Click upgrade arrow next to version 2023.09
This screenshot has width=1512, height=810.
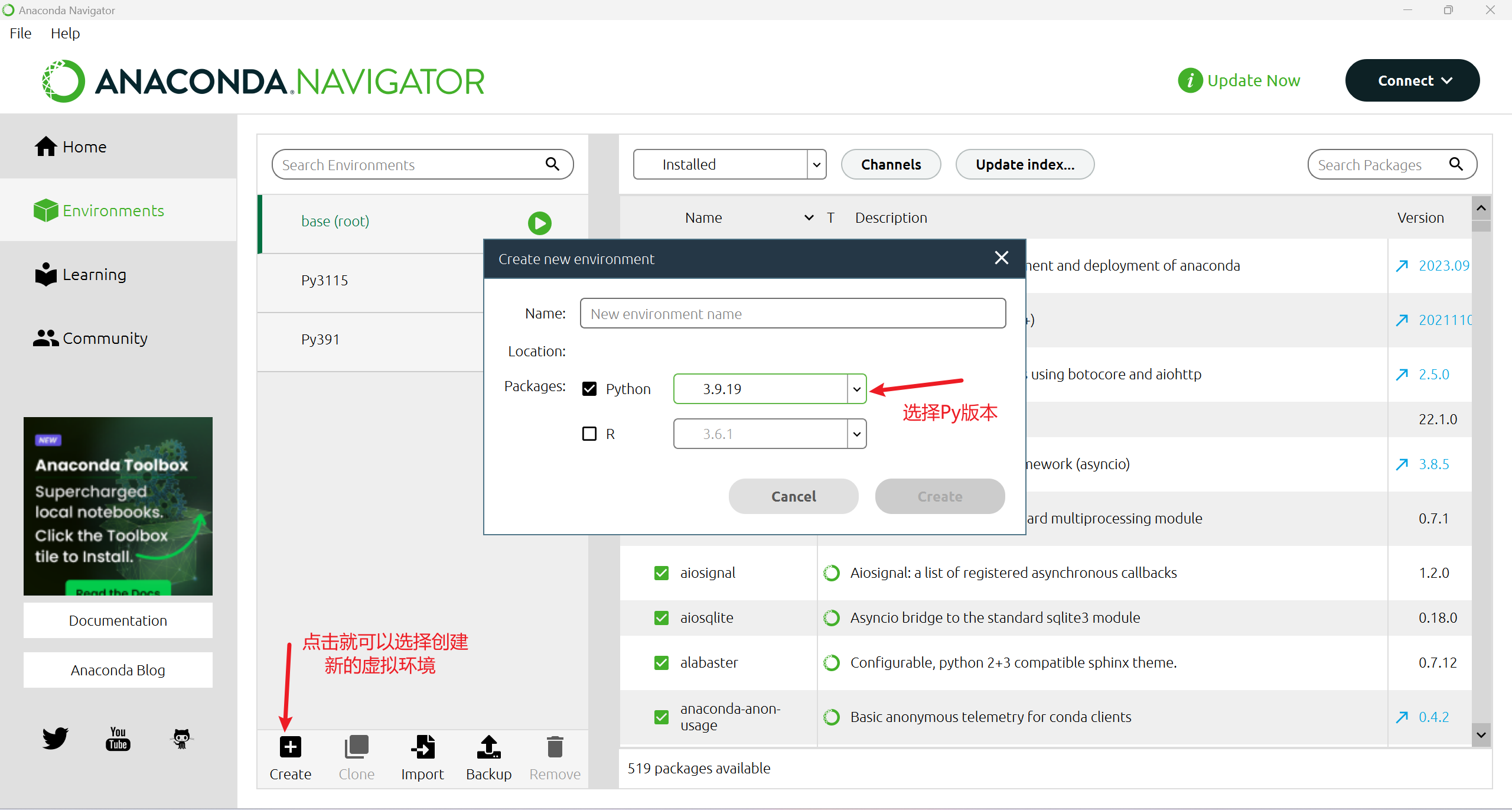[x=1402, y=266]
